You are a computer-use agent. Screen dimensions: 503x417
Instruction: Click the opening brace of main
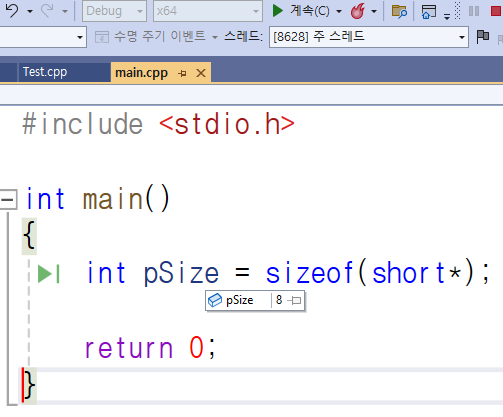point(29,236)
